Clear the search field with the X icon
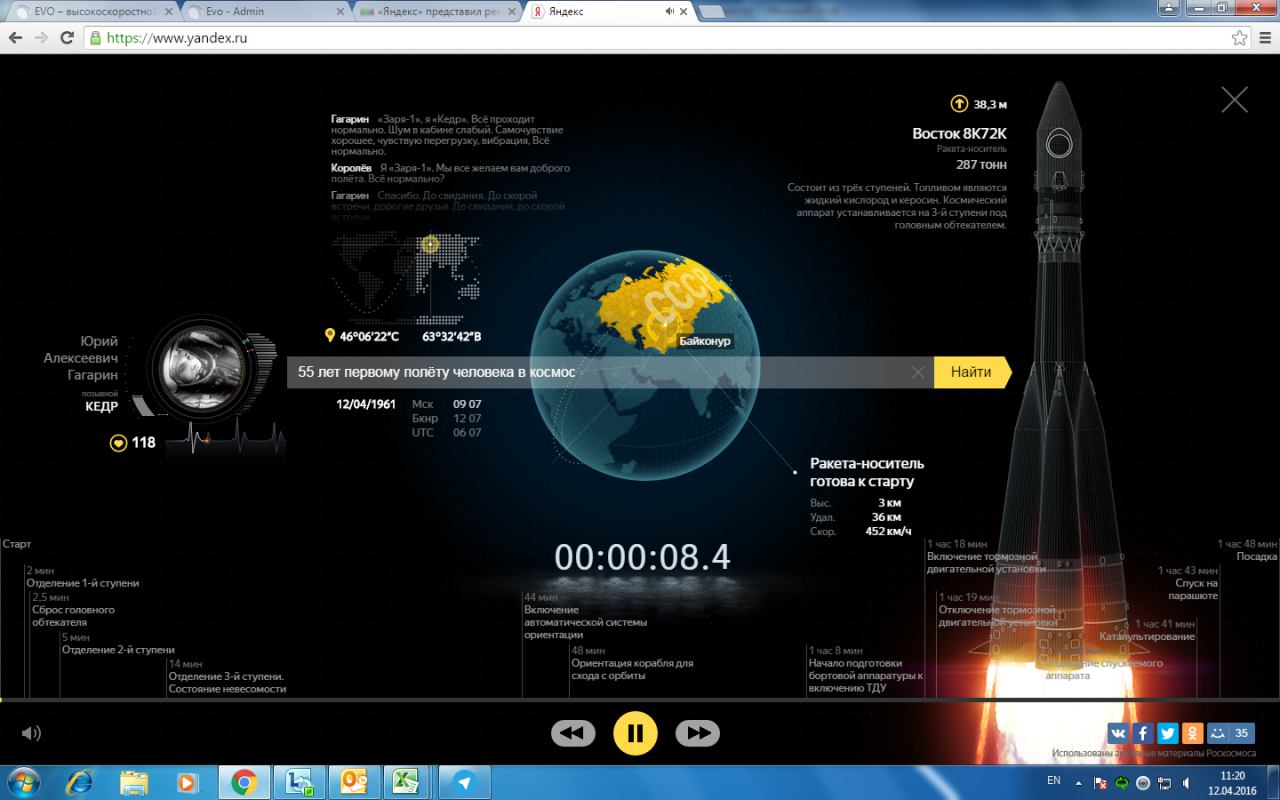The image size is (1280, 800). click(x=918, y=372)
